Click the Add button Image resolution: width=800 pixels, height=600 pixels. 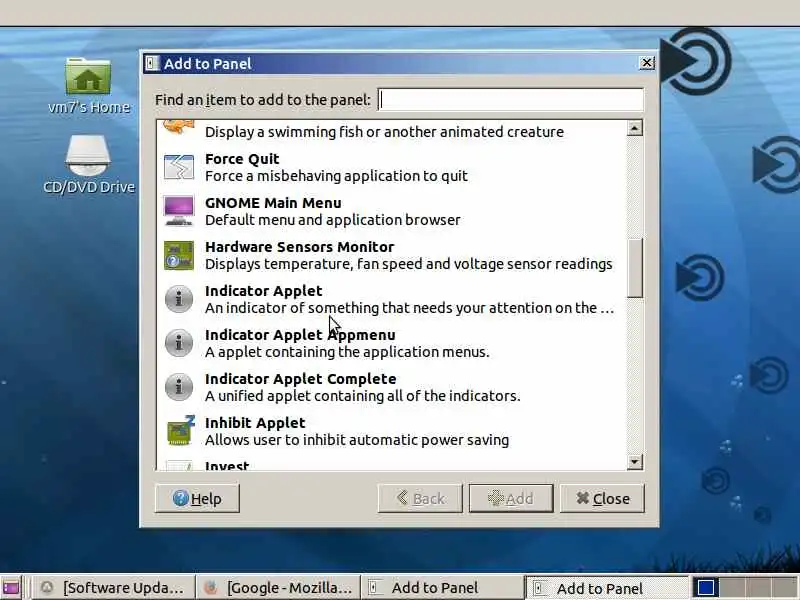click(511, 498)
